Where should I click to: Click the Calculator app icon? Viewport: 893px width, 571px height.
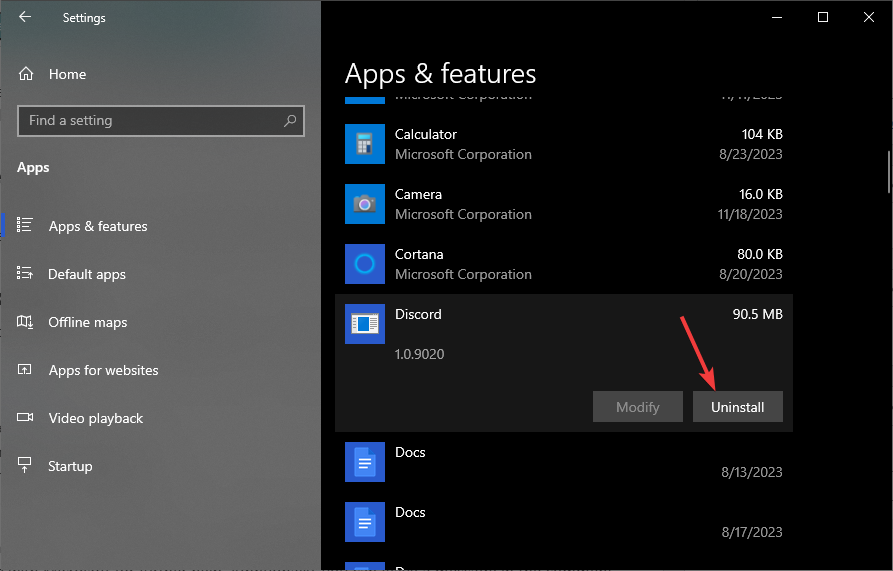365,144
